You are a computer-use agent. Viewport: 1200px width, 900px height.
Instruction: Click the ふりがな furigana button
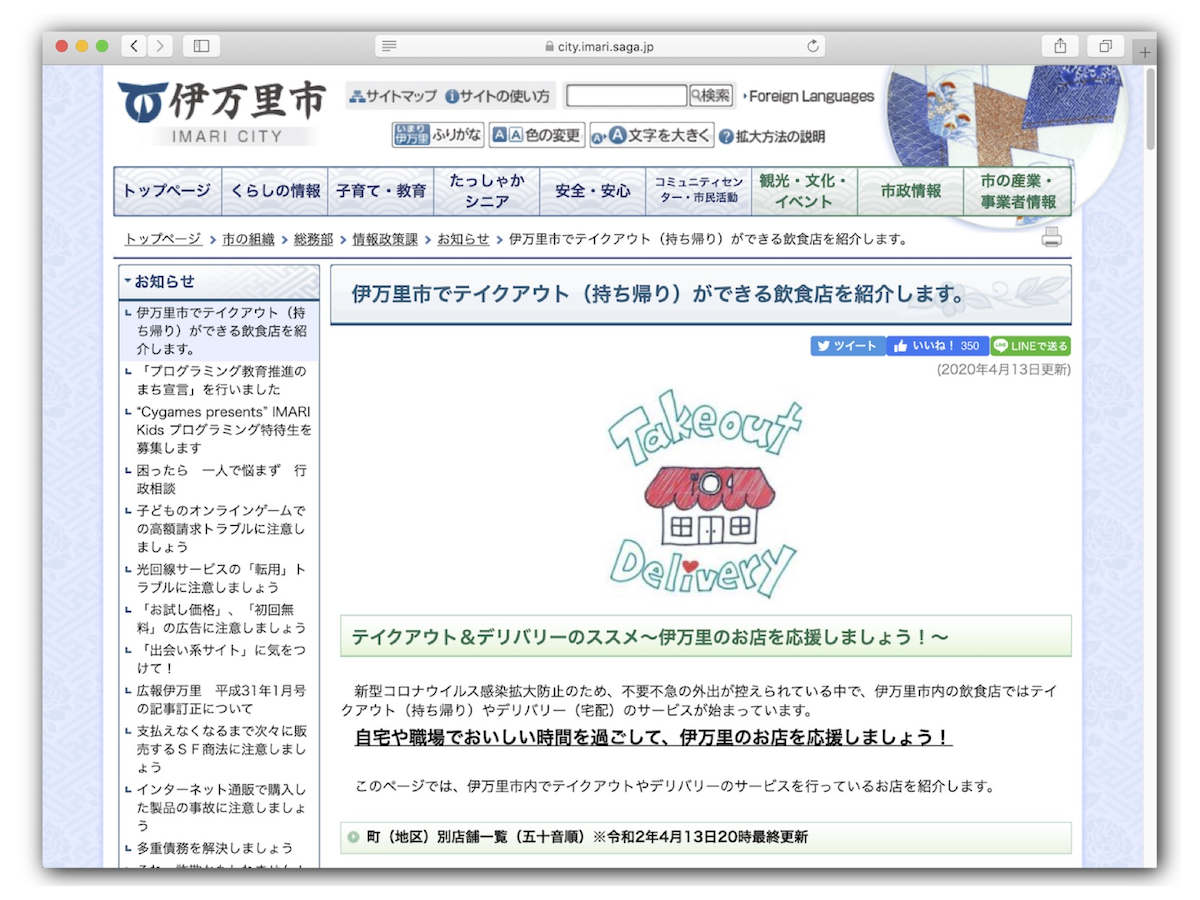click(438, 136)
